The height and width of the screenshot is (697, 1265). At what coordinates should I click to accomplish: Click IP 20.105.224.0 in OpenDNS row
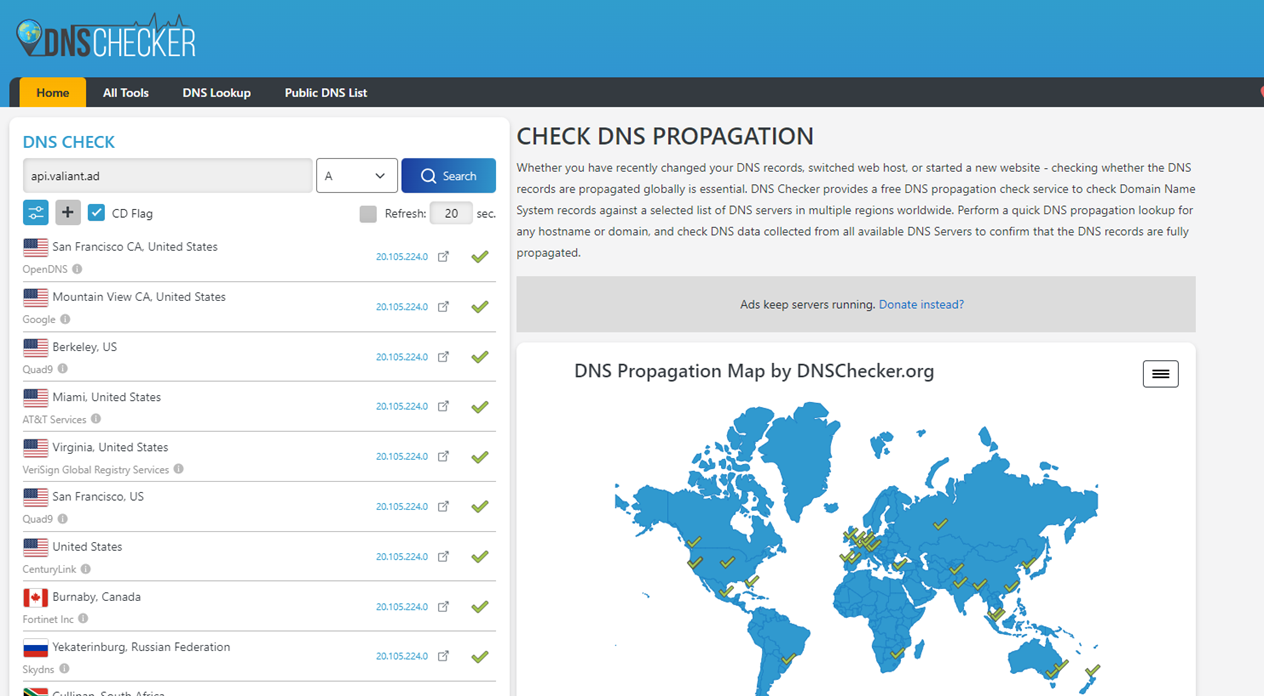pyautogui.click(x=402, y=257)
